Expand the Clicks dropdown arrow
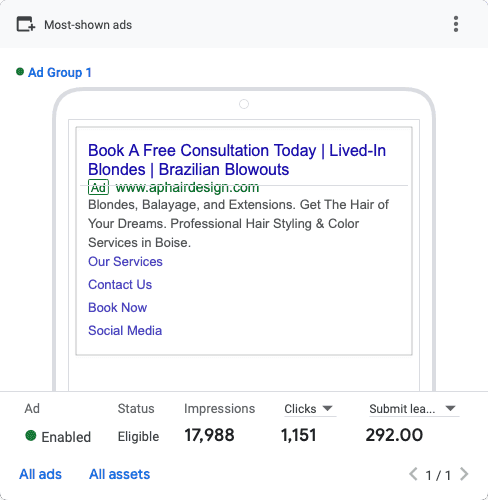 328,408
